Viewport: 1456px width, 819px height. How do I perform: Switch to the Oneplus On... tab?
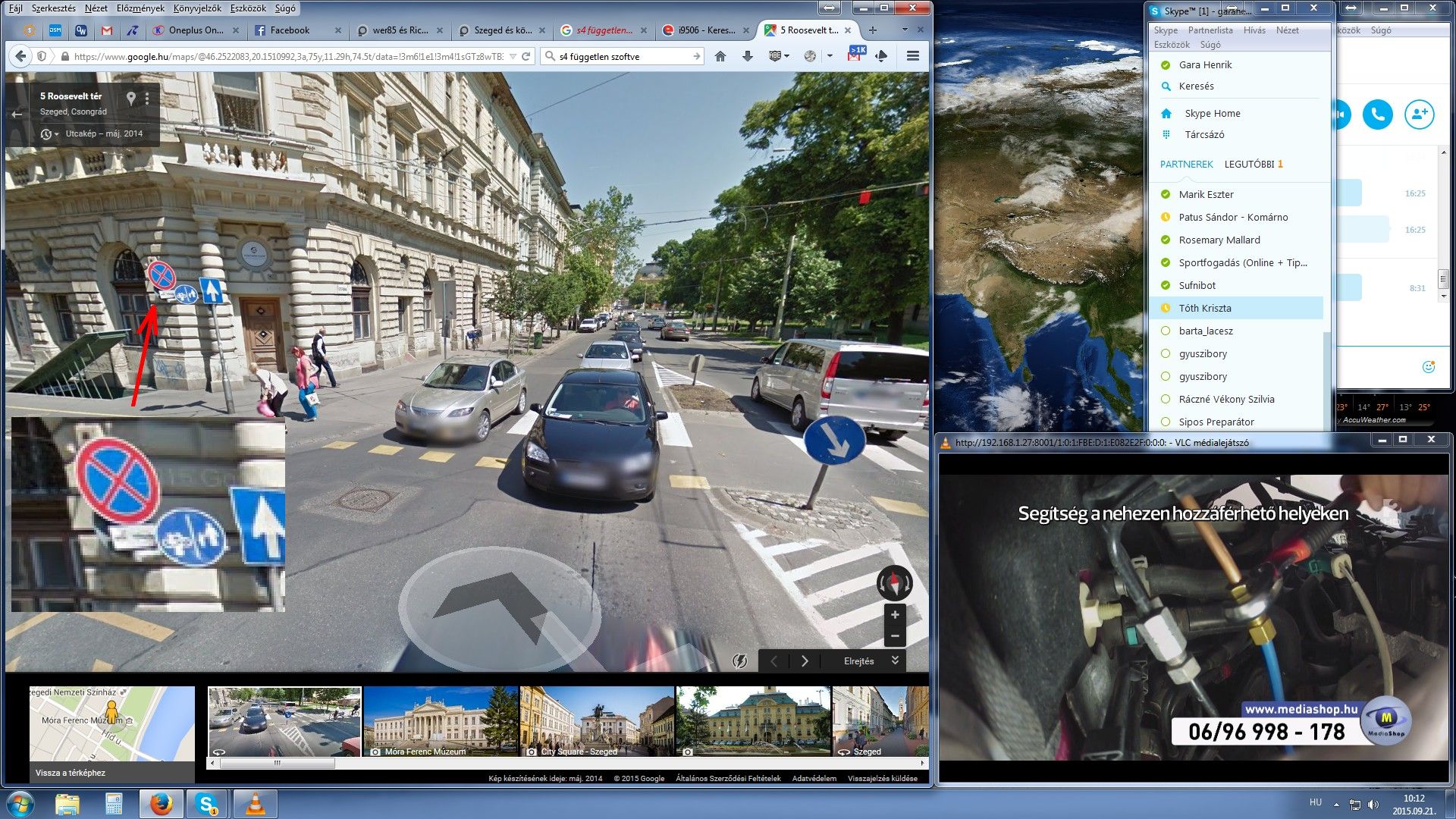coord(196,30)
